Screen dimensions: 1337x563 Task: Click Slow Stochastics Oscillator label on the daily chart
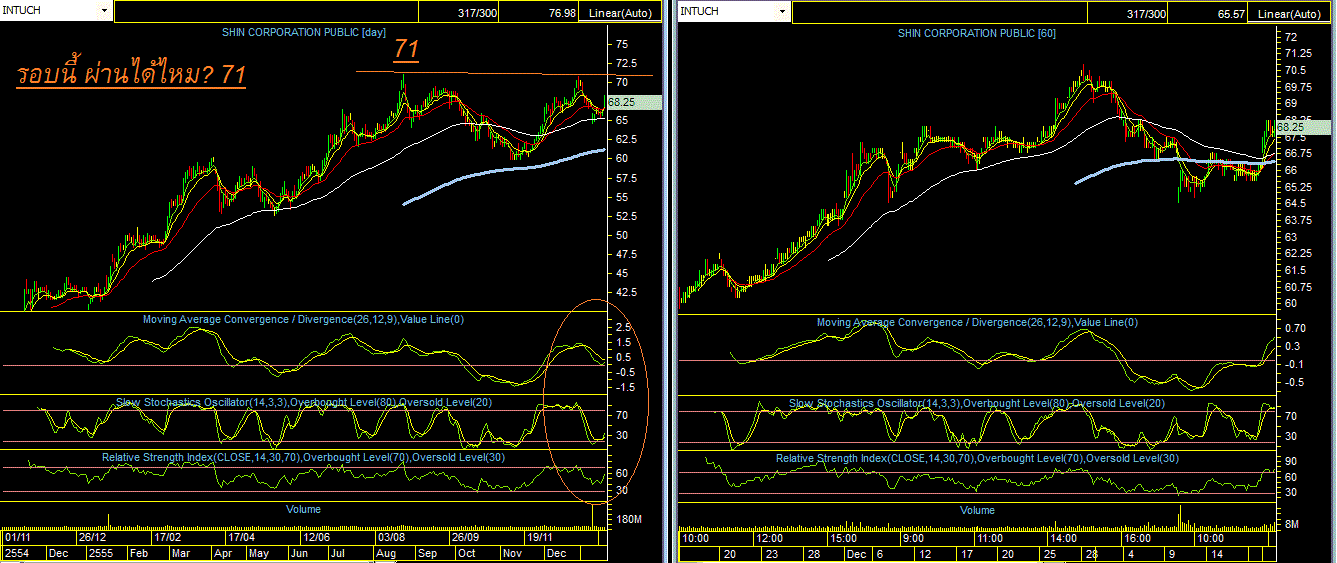point(303,402)
